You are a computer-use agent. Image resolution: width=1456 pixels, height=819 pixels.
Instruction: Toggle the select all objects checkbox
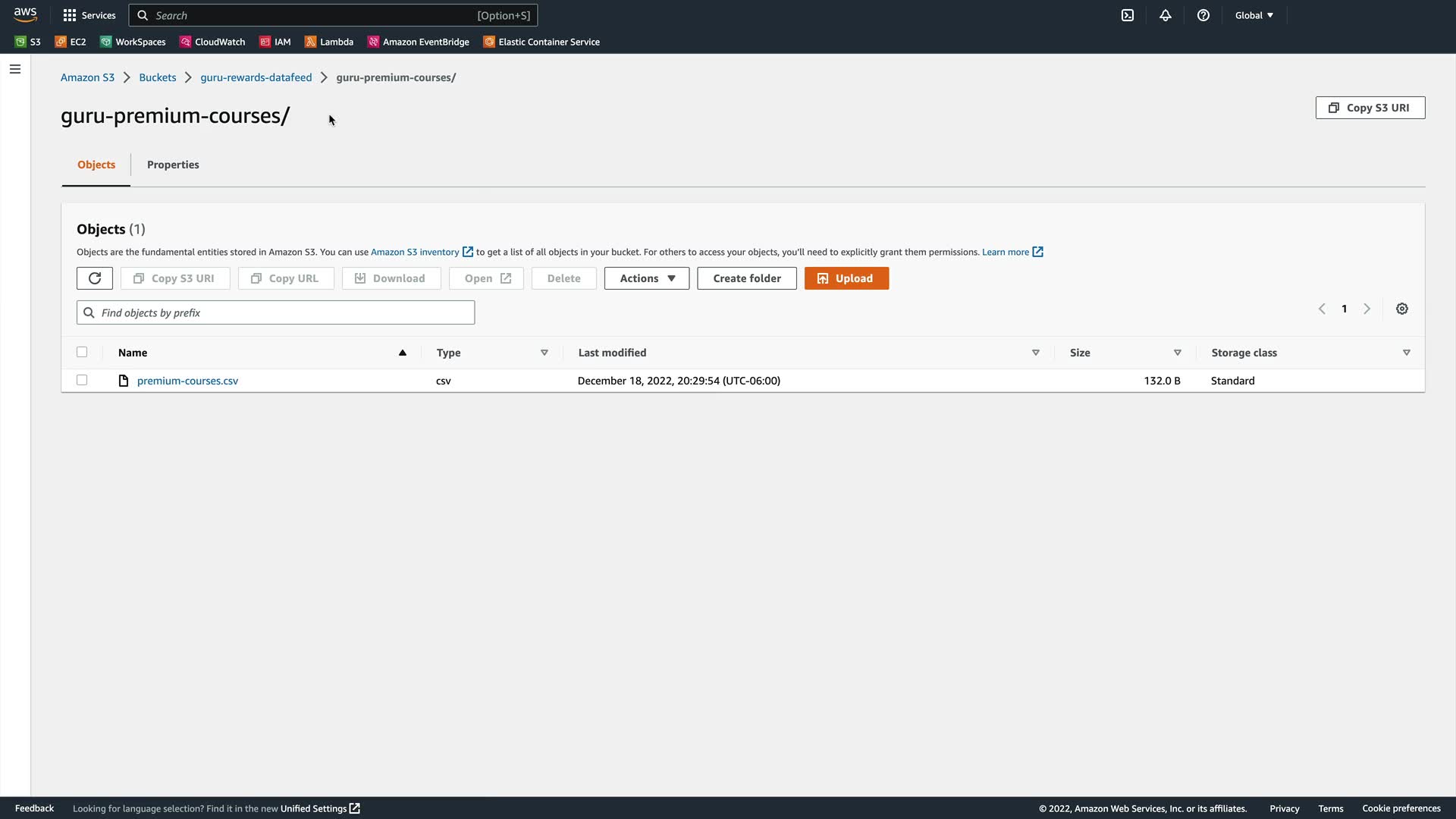pos(82,352)
